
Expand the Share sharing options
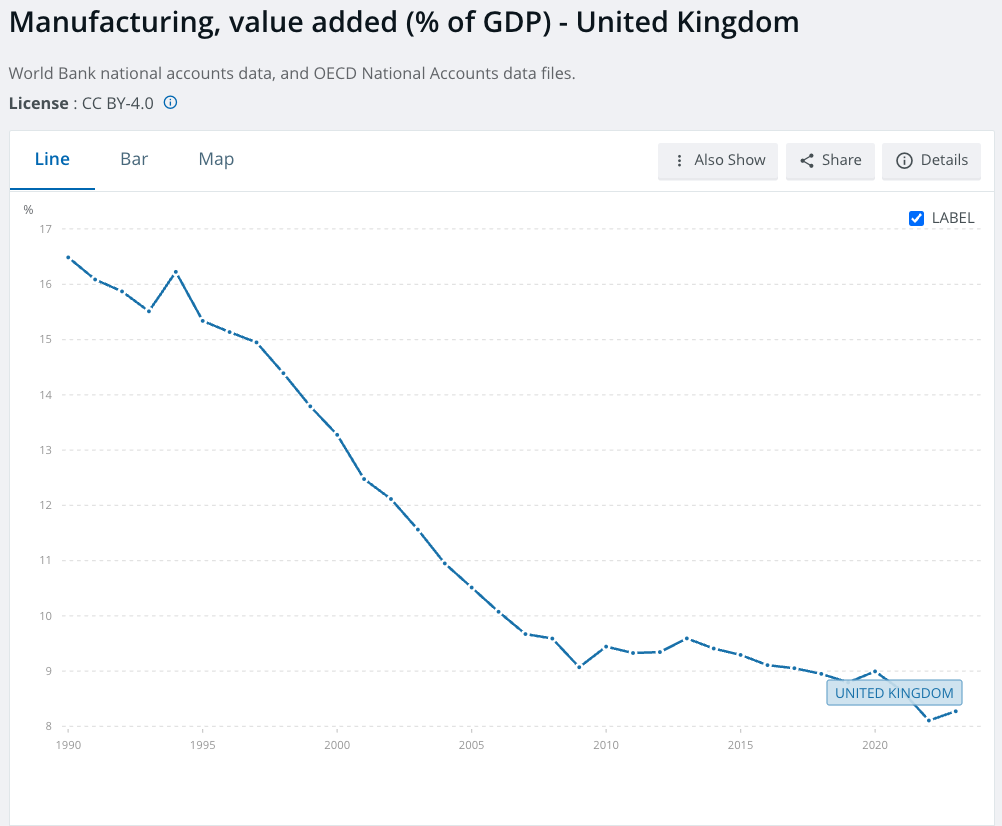(830, 160)
